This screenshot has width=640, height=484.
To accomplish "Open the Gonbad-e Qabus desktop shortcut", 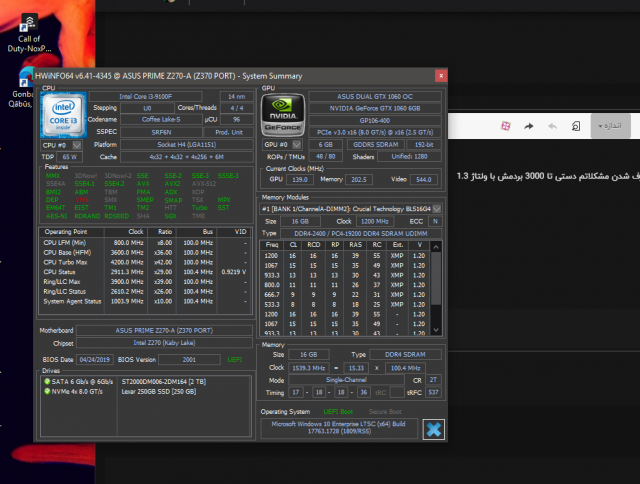I will tap(22, 88).
